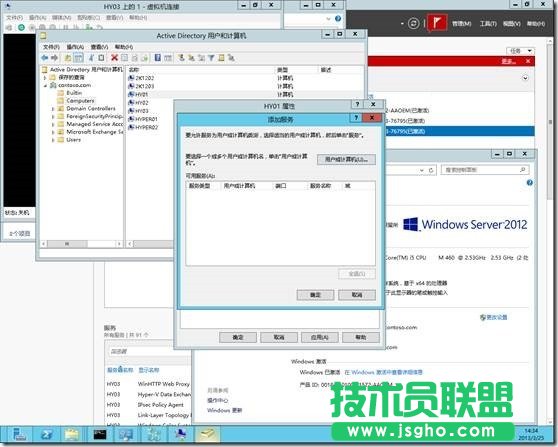Image resolution: width=558 pixels, height=447 pixels.
Task: Select the 2K1202 computer row
Action: click(246, 78)
